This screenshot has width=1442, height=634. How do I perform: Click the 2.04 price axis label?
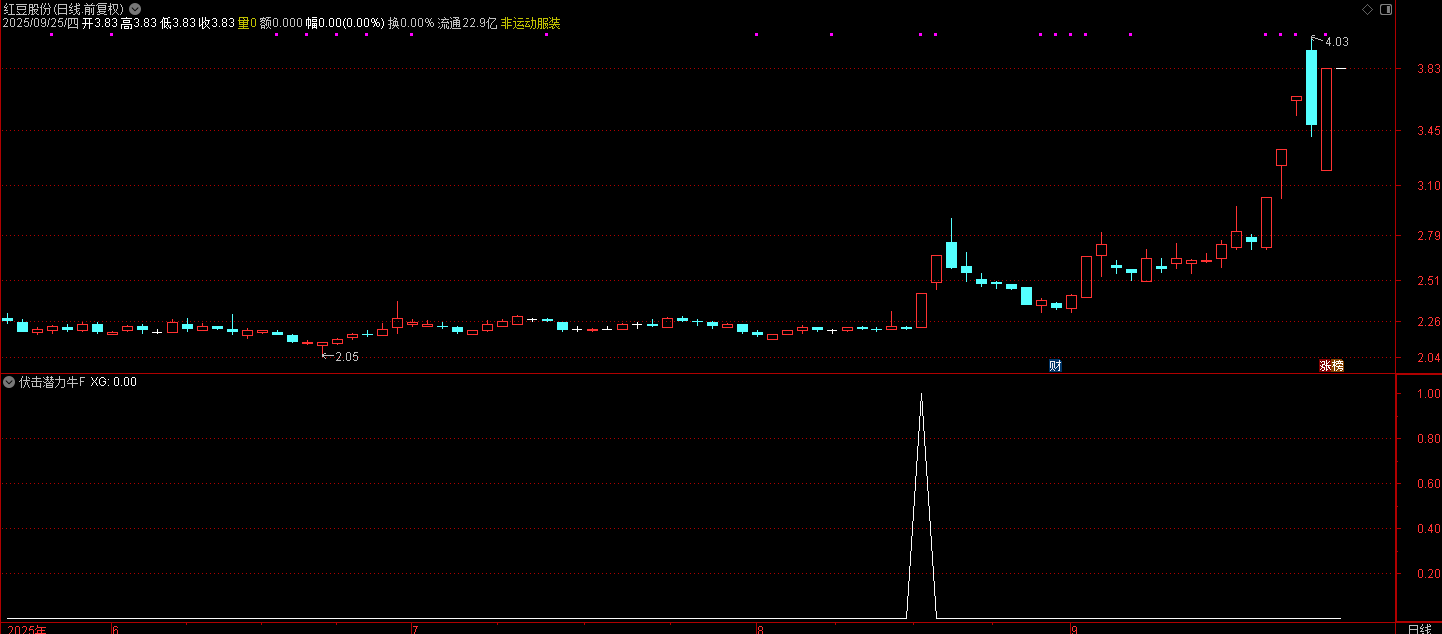tap(1427, 357)
